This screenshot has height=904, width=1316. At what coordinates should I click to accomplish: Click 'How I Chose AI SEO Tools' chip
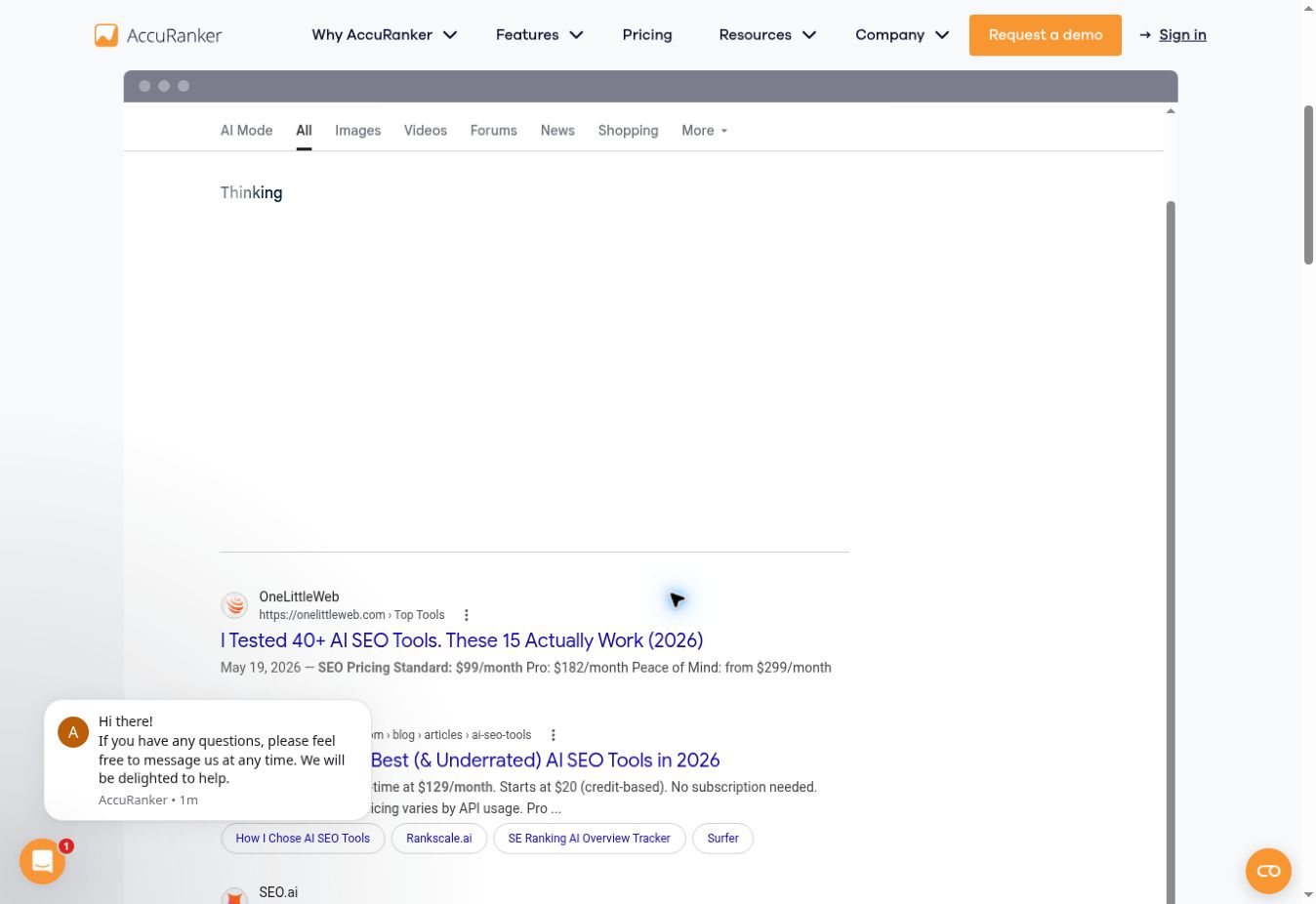pyautogui.click(x=303, y=839)
